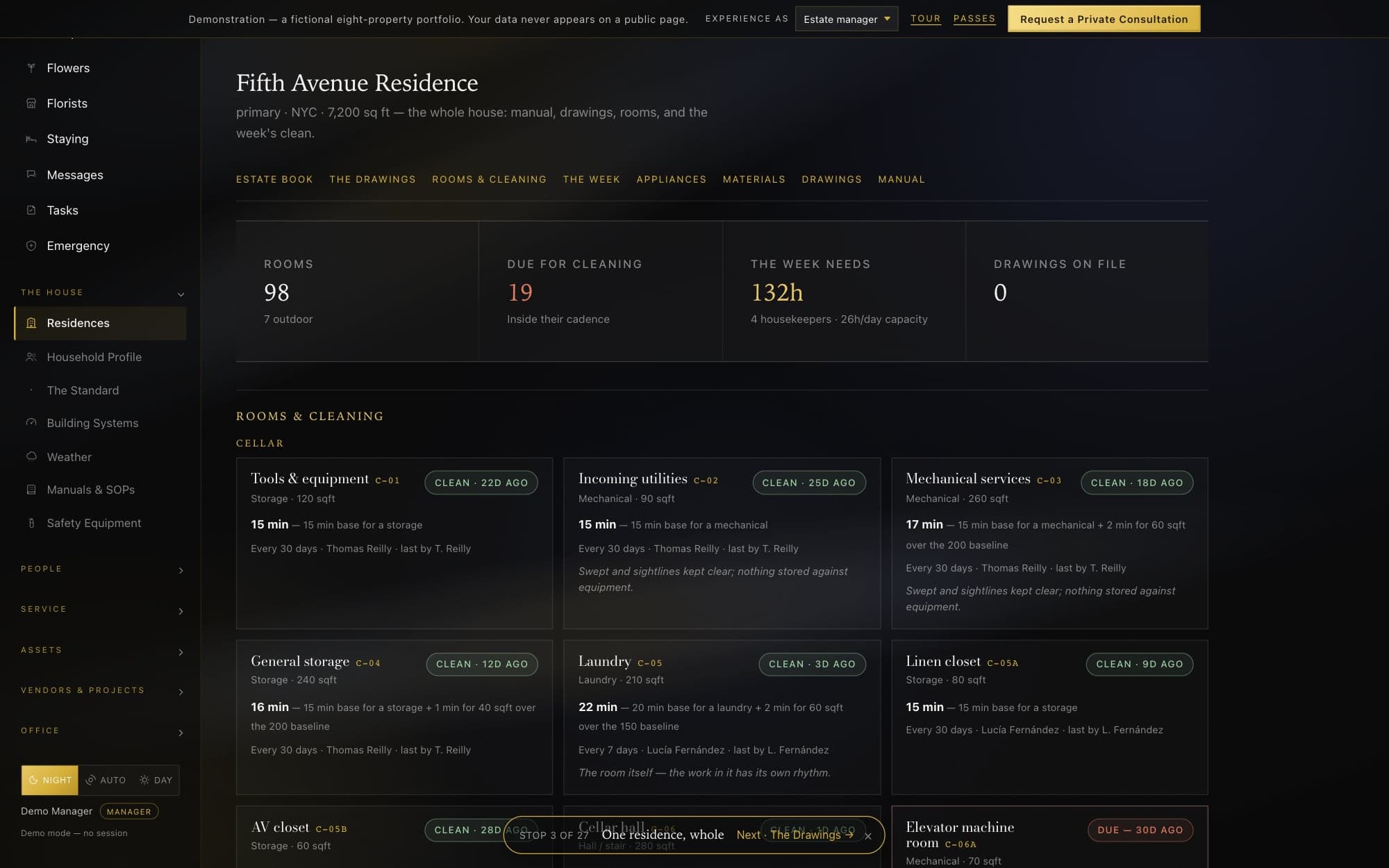
Task: Open Flowers in the sidebar
Action: click(68, 68)
